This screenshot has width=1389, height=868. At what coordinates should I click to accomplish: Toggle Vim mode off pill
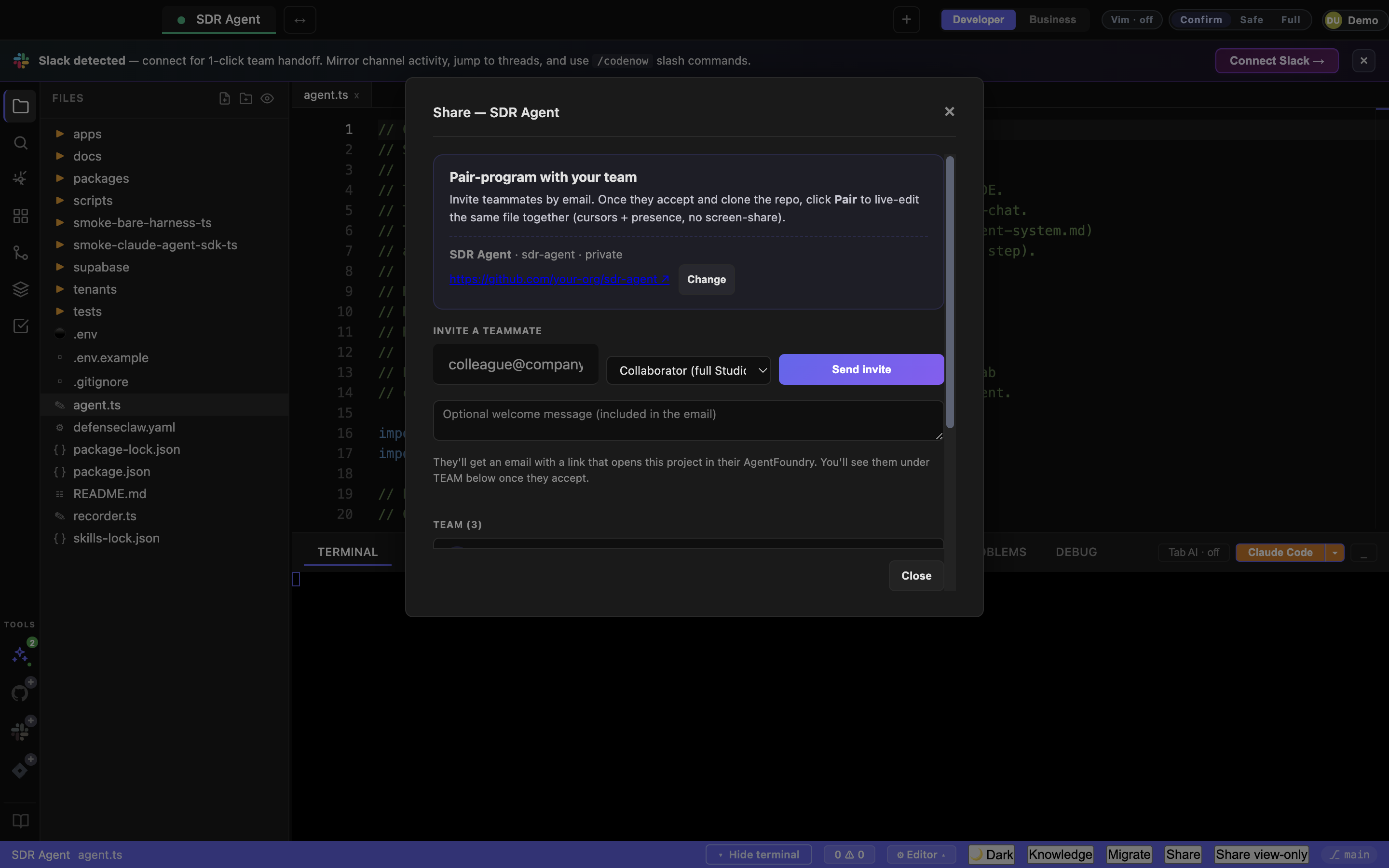(x=1131, y=20)
